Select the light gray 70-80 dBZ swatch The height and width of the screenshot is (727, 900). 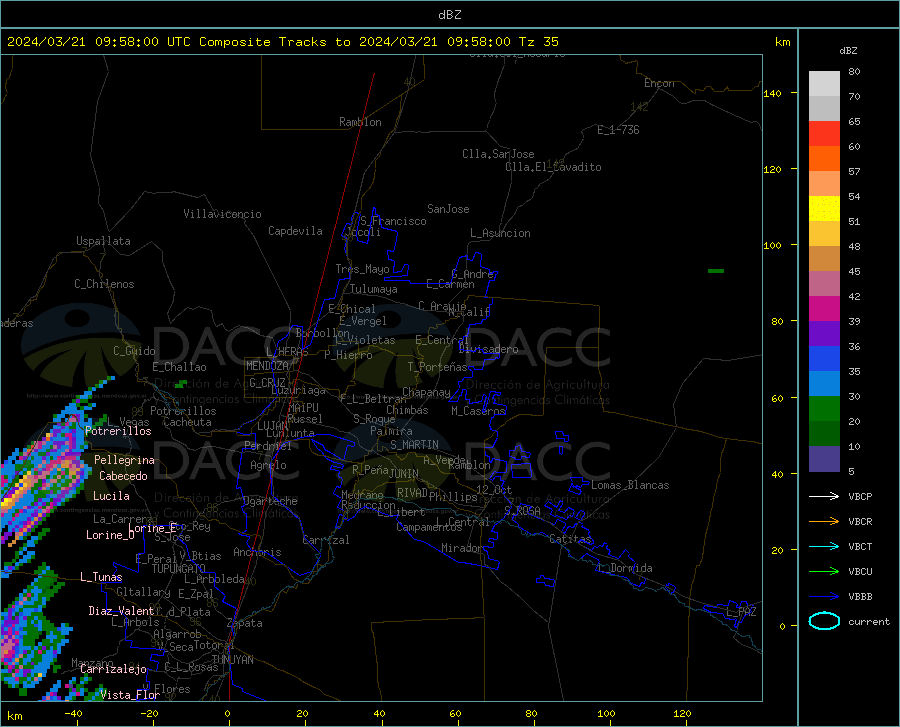coord(824,84)
